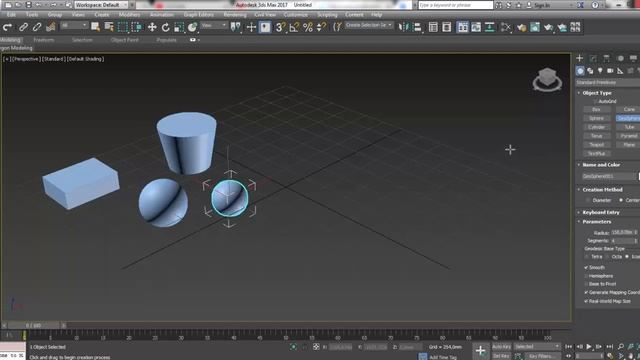This screenshot has height=360, width=640.
Task: Toggle the AutoGrid checkbox
Action: [596, 101]
